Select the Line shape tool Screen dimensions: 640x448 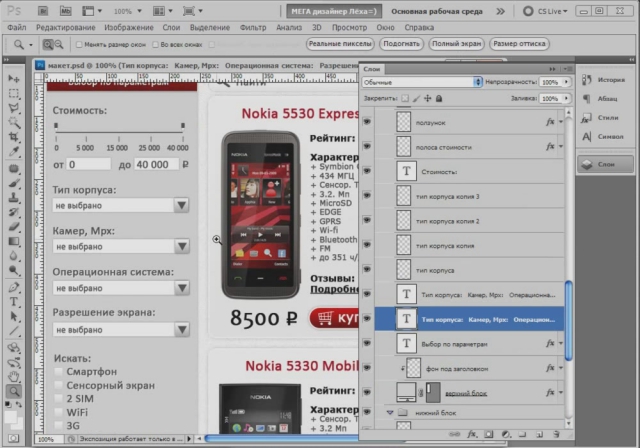tap(14, 331)
